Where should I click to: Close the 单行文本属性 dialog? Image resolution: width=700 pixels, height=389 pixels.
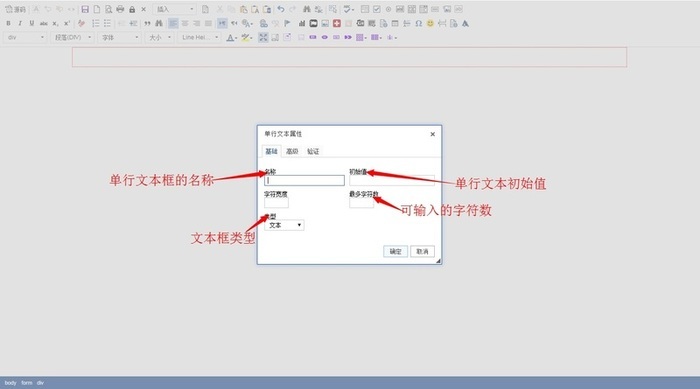(x=432, y=134)
